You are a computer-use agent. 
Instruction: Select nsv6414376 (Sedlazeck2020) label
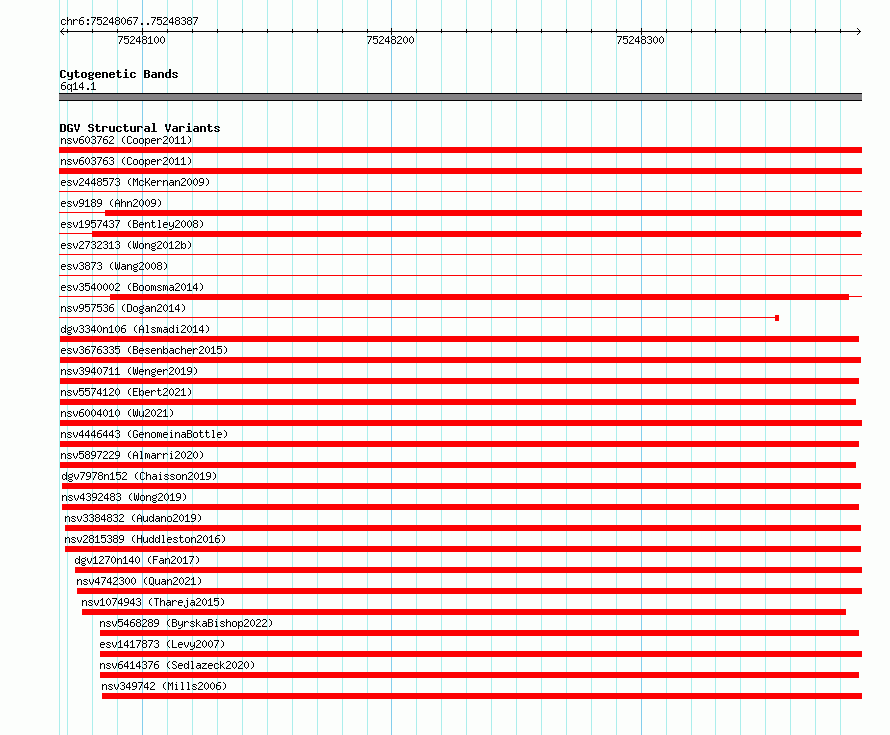[177, 665]
